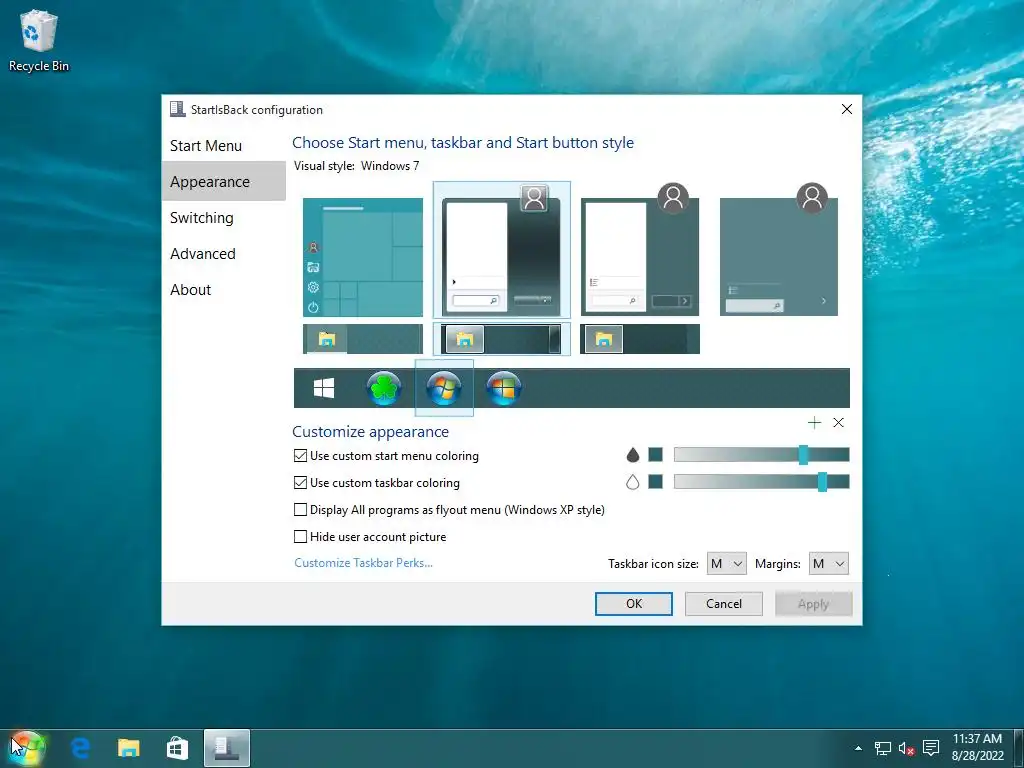Click StartIsBack taskbar button
Viewport: 1024px width, 768px height.
coord(227,748)
